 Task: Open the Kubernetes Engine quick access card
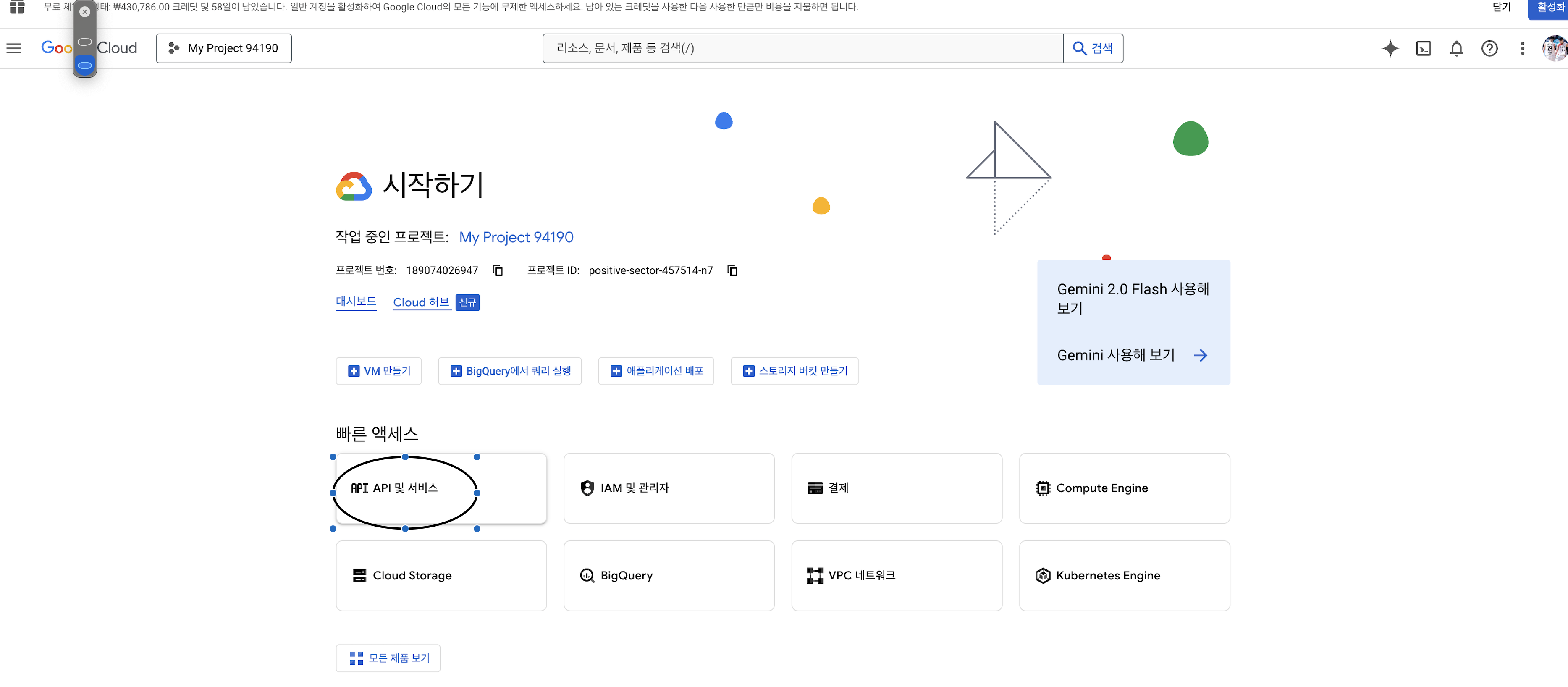click(1124, 575)
